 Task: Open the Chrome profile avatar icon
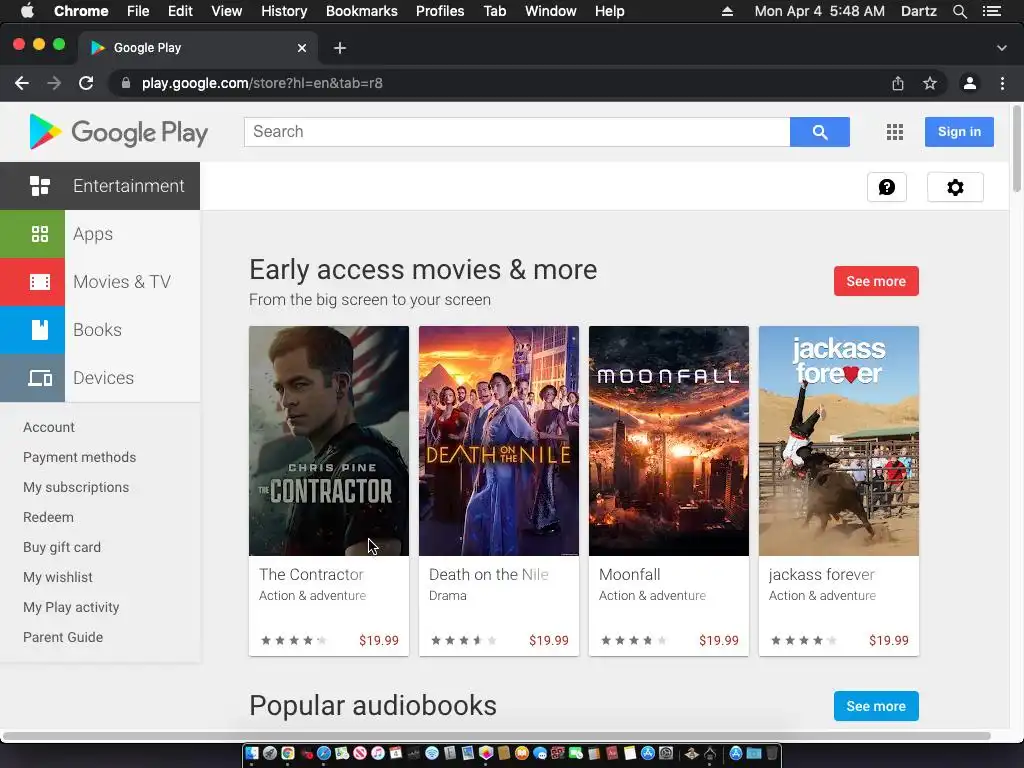(970, 83)
